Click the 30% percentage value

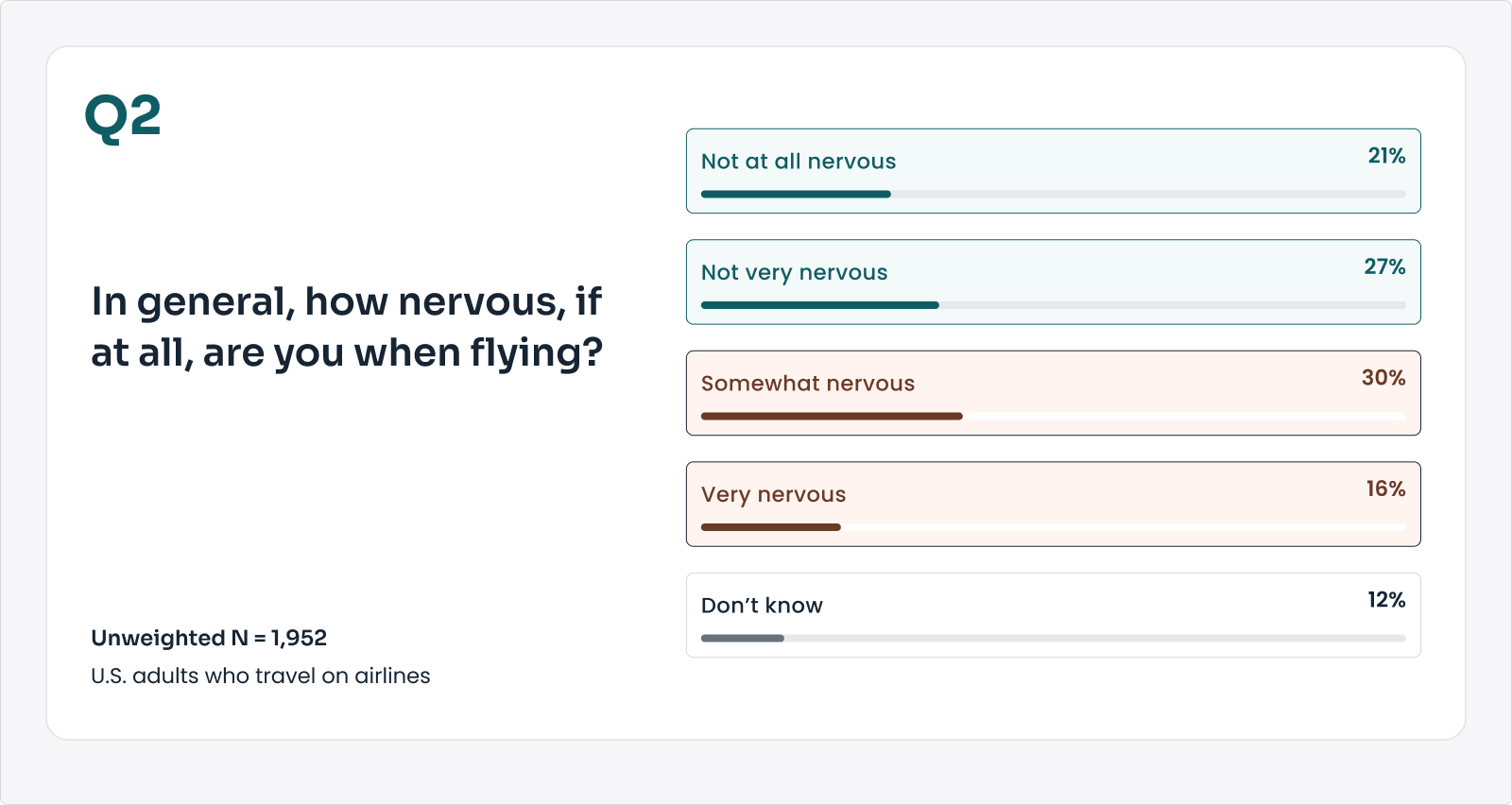[1383, 378]
